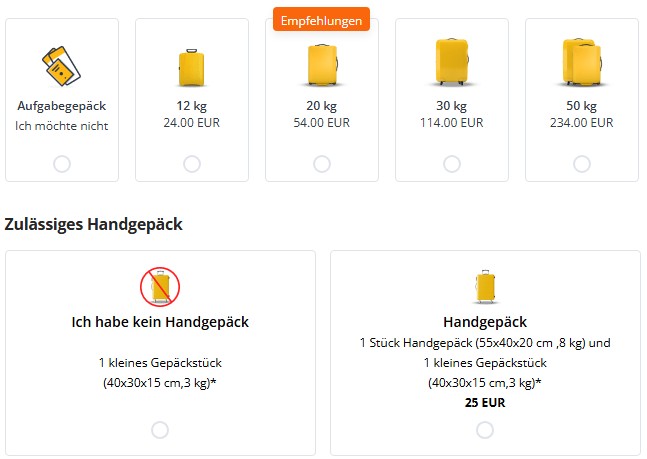Click the 12 kg suitcase icon

[191, 68]
